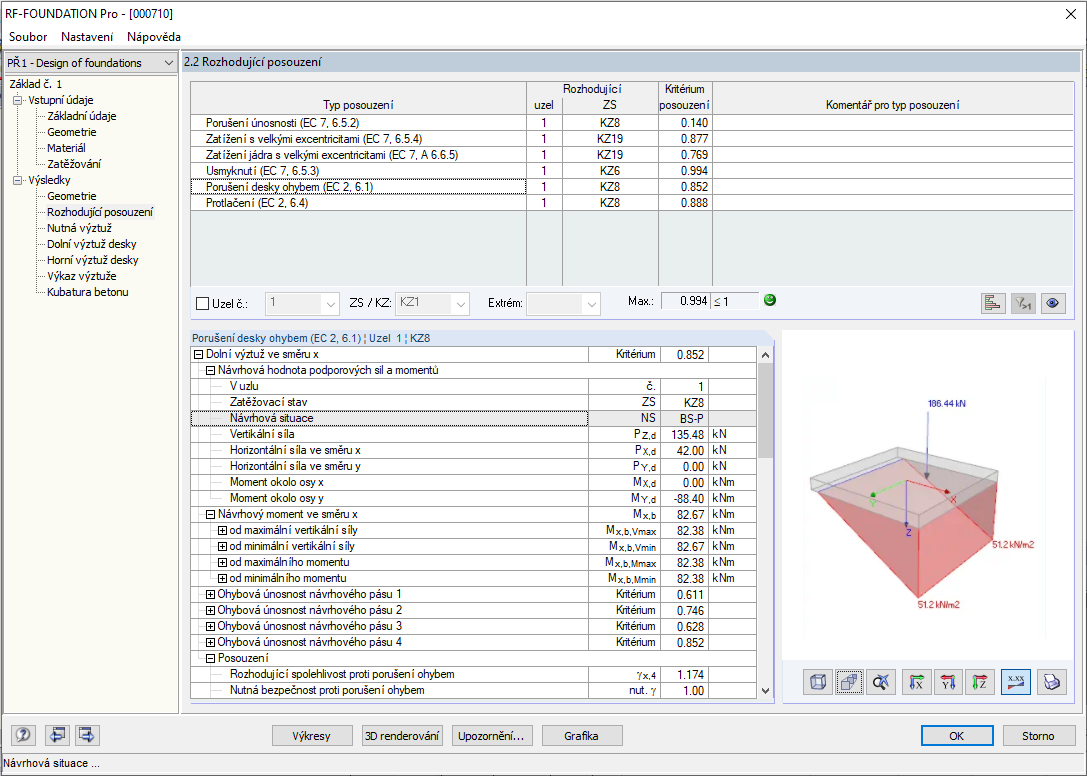Click the detail table scroll down arrow
The height and width of the screenshot is (776, 1087).
tap(765, 691)
